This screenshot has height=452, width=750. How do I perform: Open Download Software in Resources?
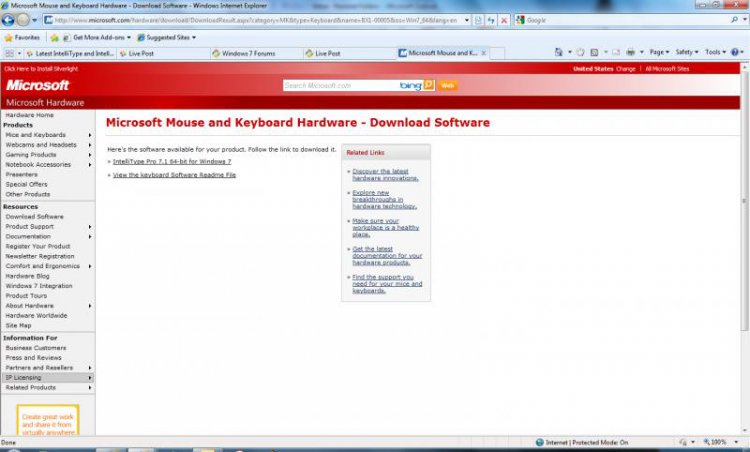(x=34, y=217)
